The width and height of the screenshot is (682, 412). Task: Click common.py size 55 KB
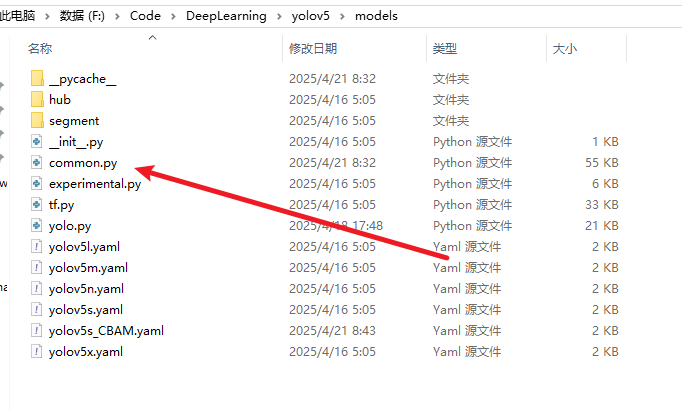602,163
